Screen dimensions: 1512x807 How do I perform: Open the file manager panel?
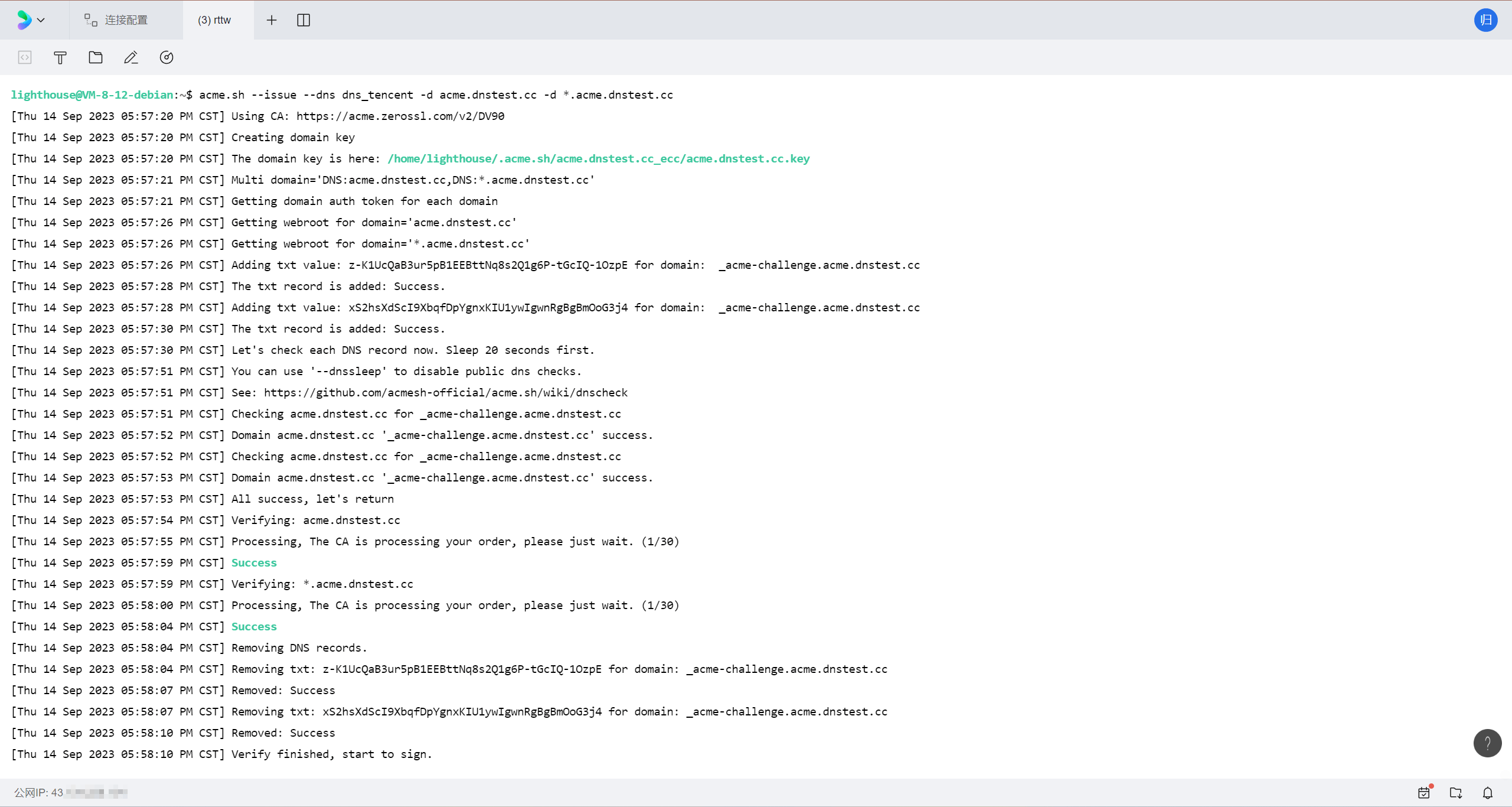(x=96, y=57)
